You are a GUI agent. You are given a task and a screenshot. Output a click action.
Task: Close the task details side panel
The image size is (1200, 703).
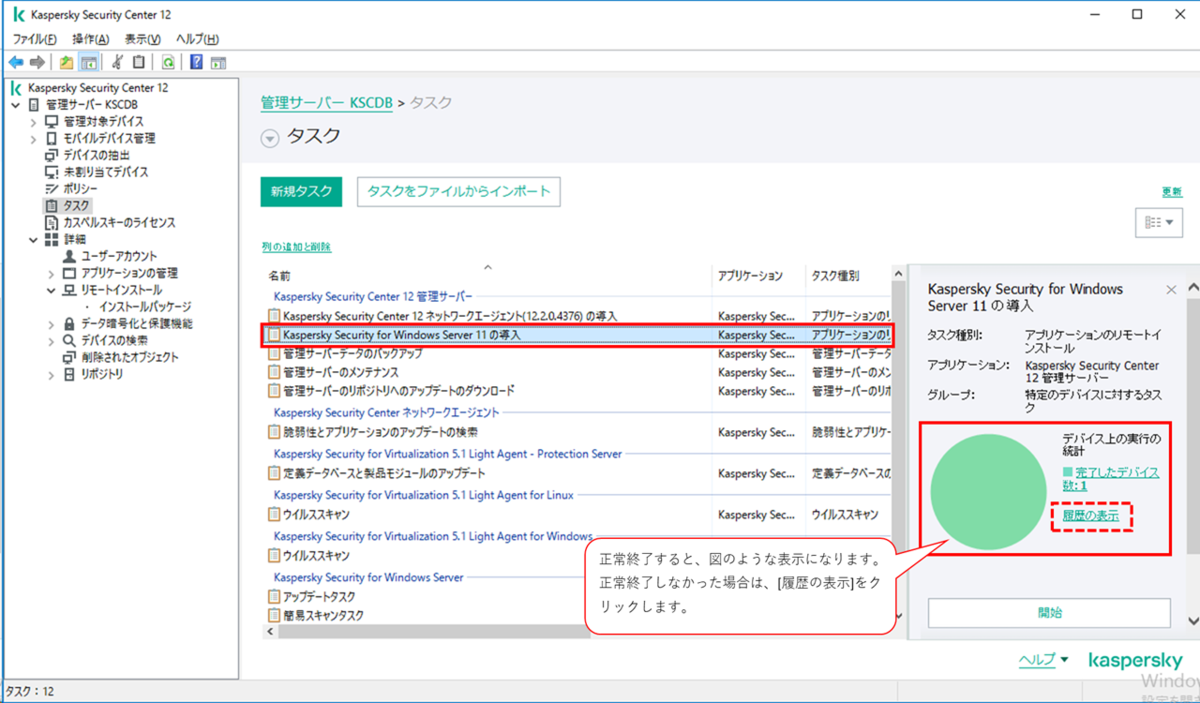pyautogui.click(x=1171, y=289)
